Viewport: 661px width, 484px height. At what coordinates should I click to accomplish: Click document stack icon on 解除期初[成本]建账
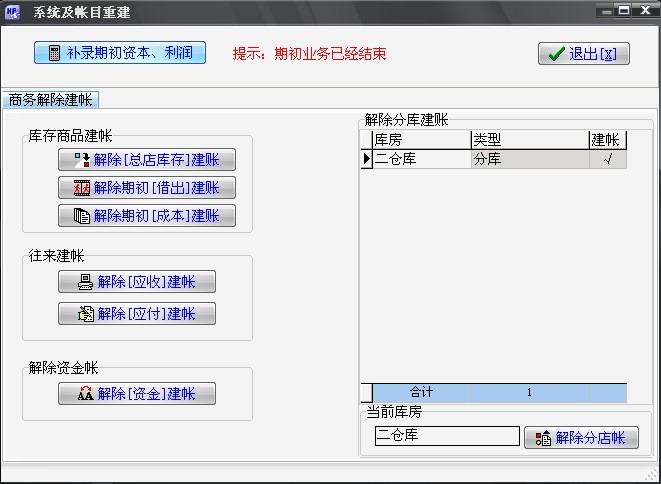point(82,216)
